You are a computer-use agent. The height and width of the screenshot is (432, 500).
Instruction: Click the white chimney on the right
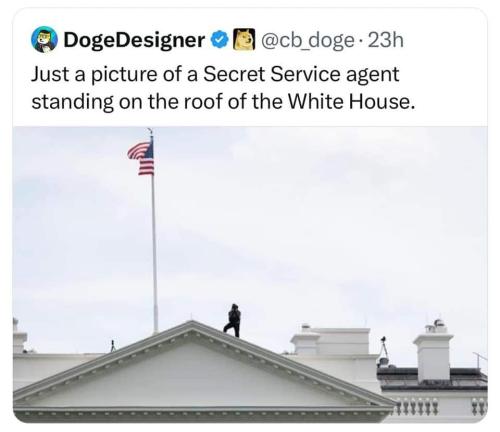coord(433,353)
